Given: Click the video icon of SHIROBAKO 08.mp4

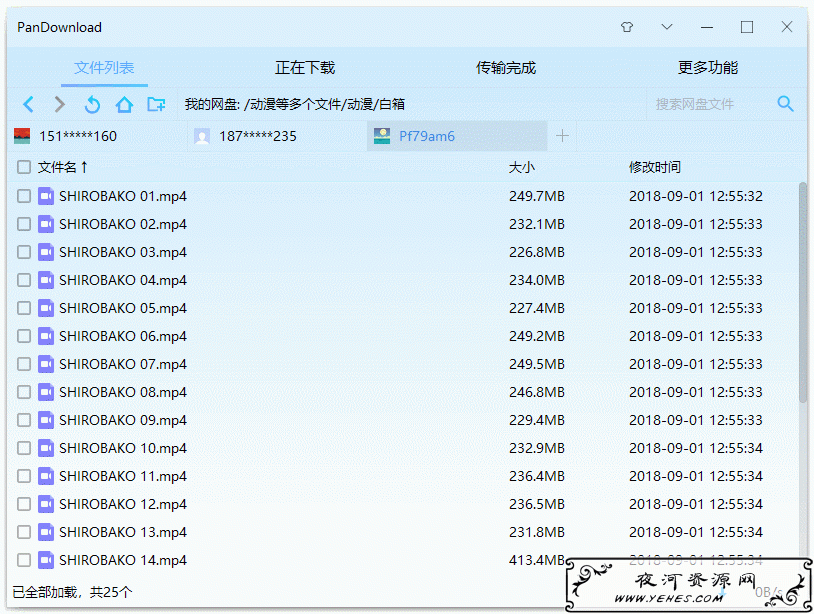Looking at the screenshot, I should point(46,392).
